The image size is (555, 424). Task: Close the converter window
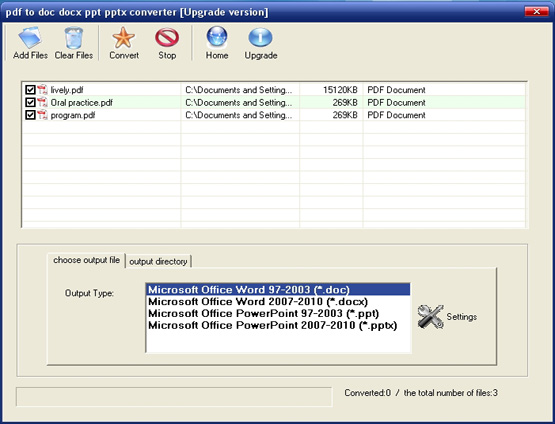pyautogui.click(x=537, y=12)
